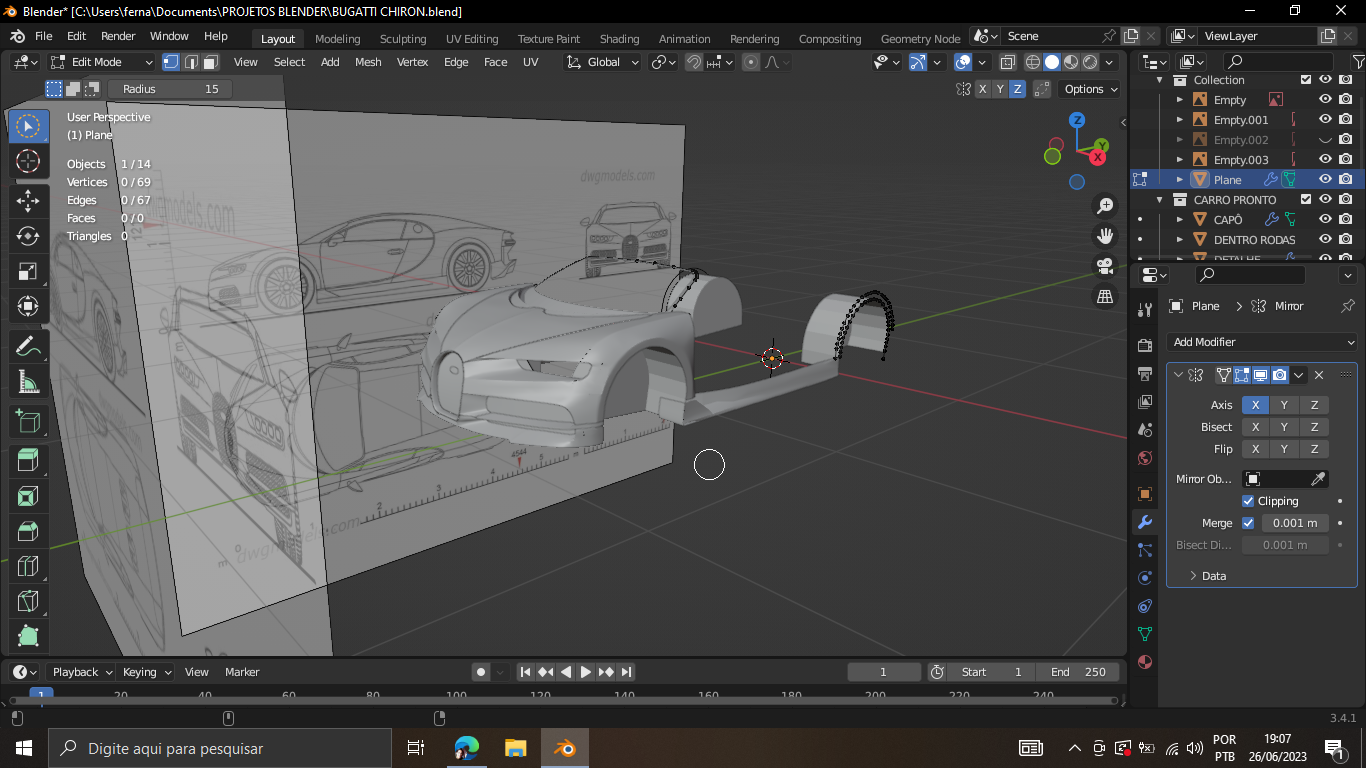Select the Rotate tool in the toolbar

(x=28, y=236)
